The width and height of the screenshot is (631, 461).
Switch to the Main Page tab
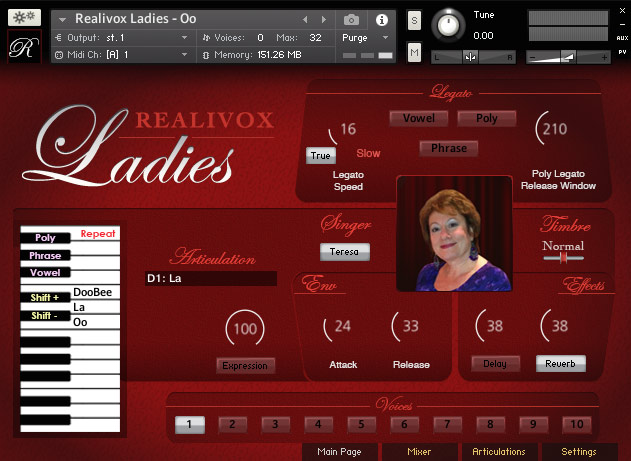339,452
